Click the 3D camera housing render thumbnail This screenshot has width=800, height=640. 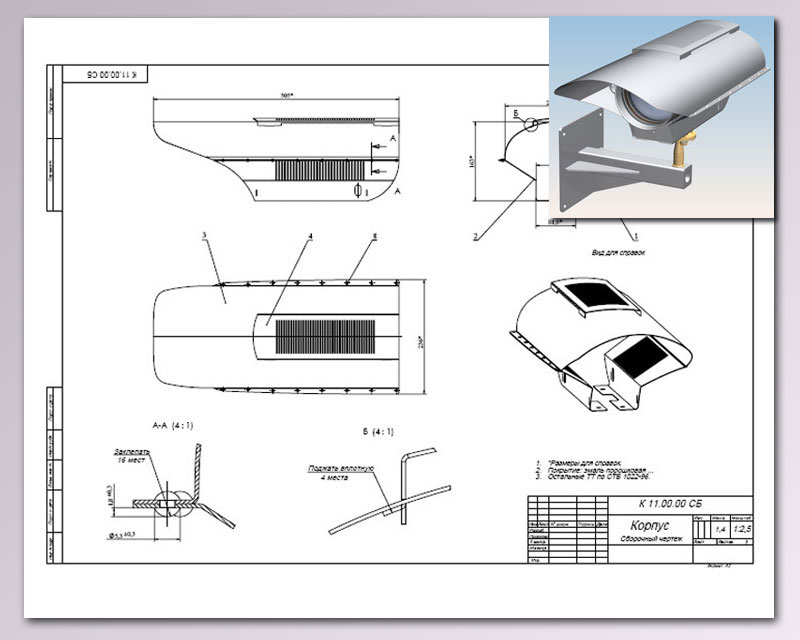(x=661, y=117)
